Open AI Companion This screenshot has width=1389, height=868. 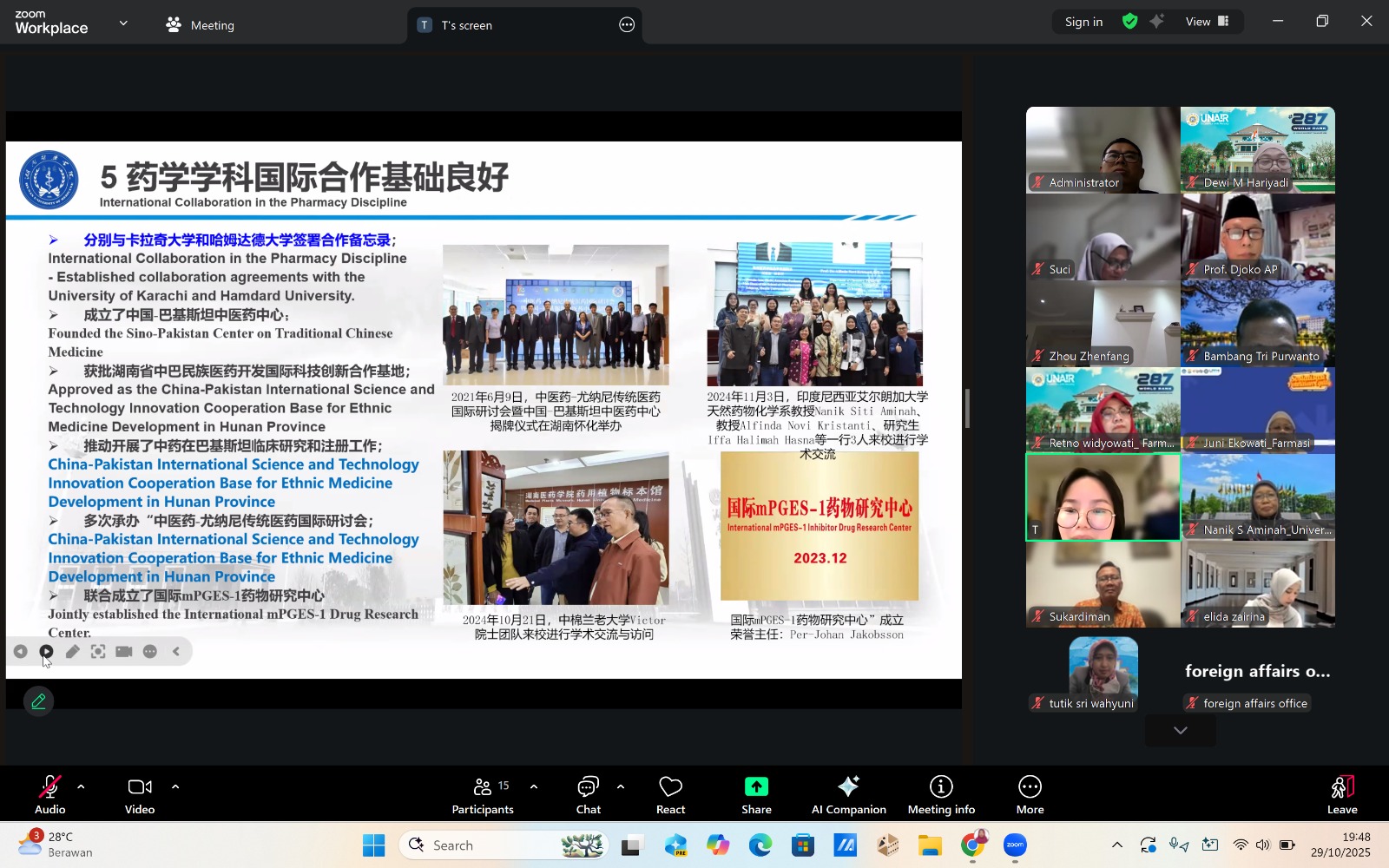point(848,795)
